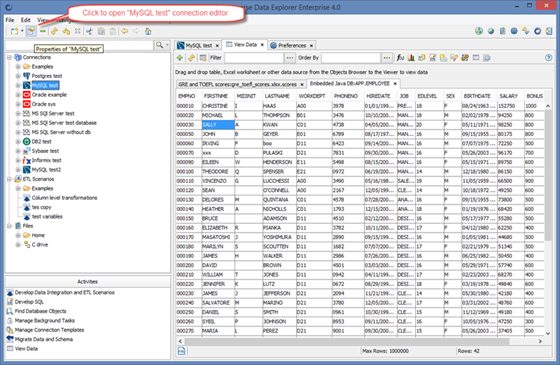The width and height of the screenshot is (560, 365).
Task: Open the new item dropdown arrow
Action: [x=22, y=31]
